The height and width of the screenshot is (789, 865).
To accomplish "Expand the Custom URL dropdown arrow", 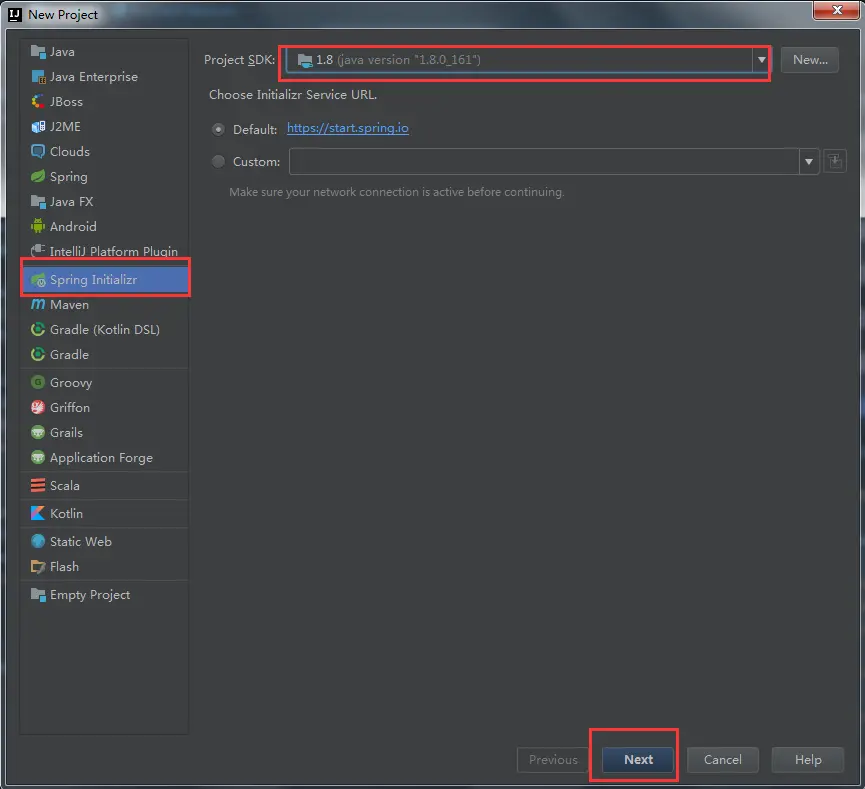I will [x=809, y=162].
